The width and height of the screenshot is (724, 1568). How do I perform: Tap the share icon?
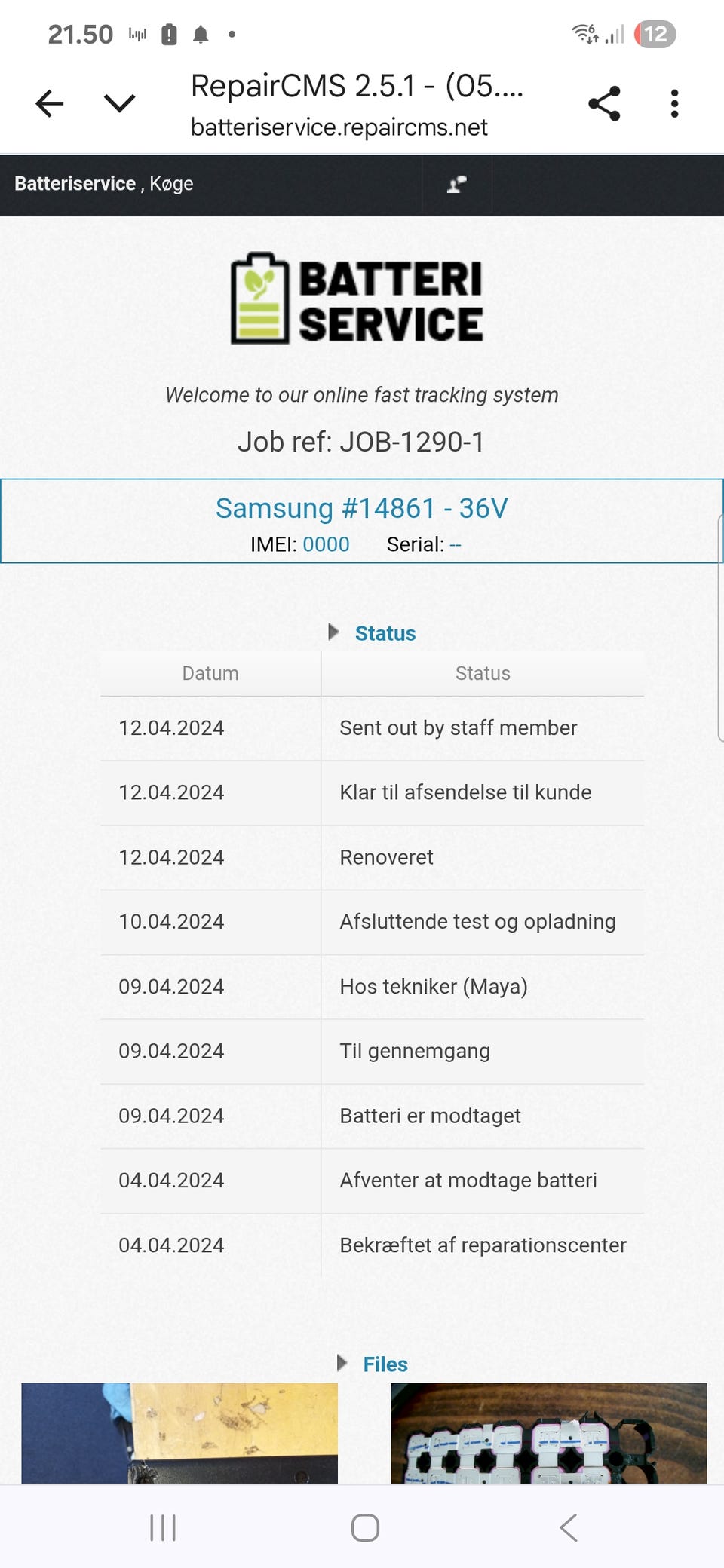pos(604,103)
